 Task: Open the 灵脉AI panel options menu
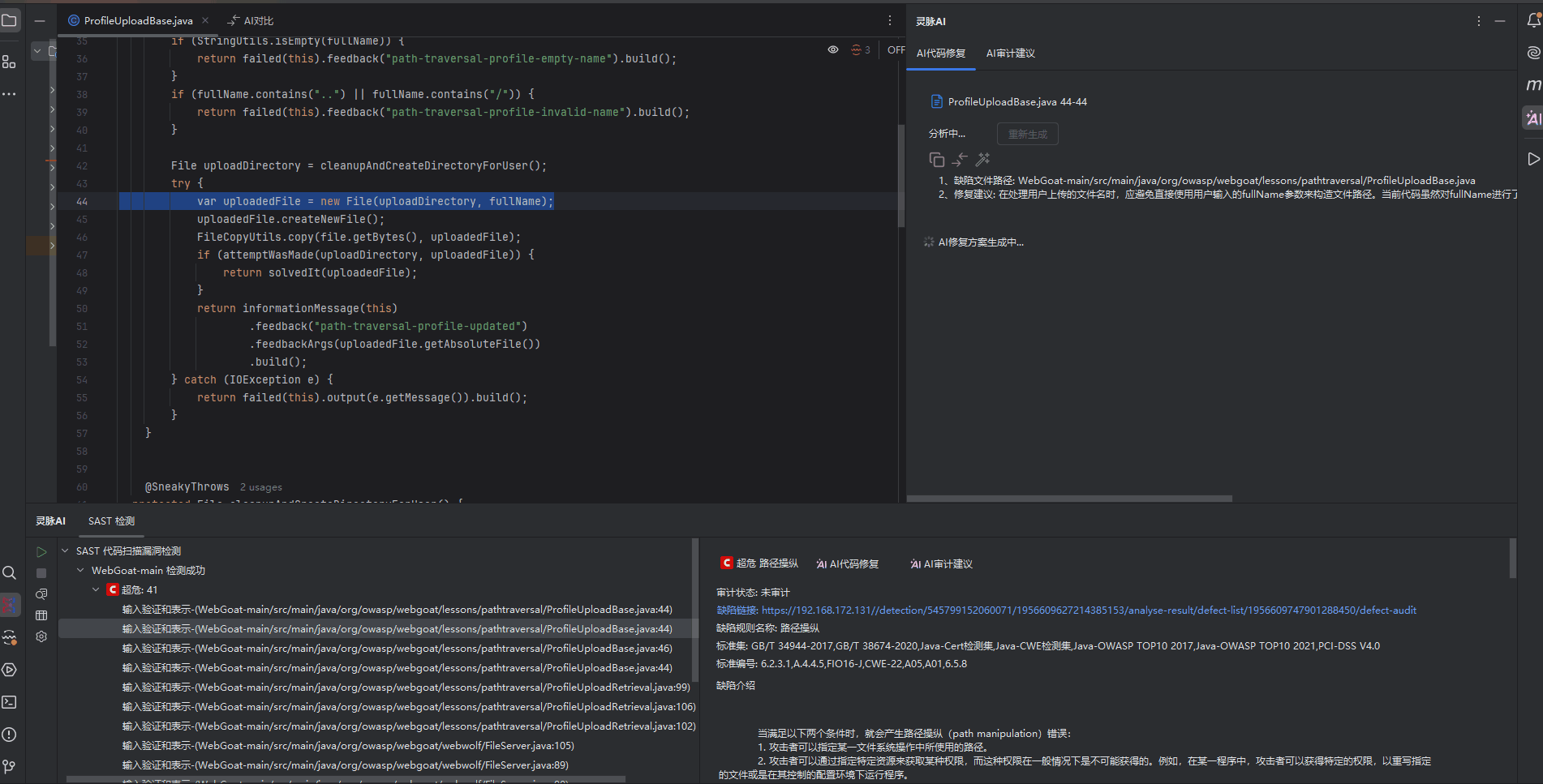pyautogui.click(x=1479, y=21)
